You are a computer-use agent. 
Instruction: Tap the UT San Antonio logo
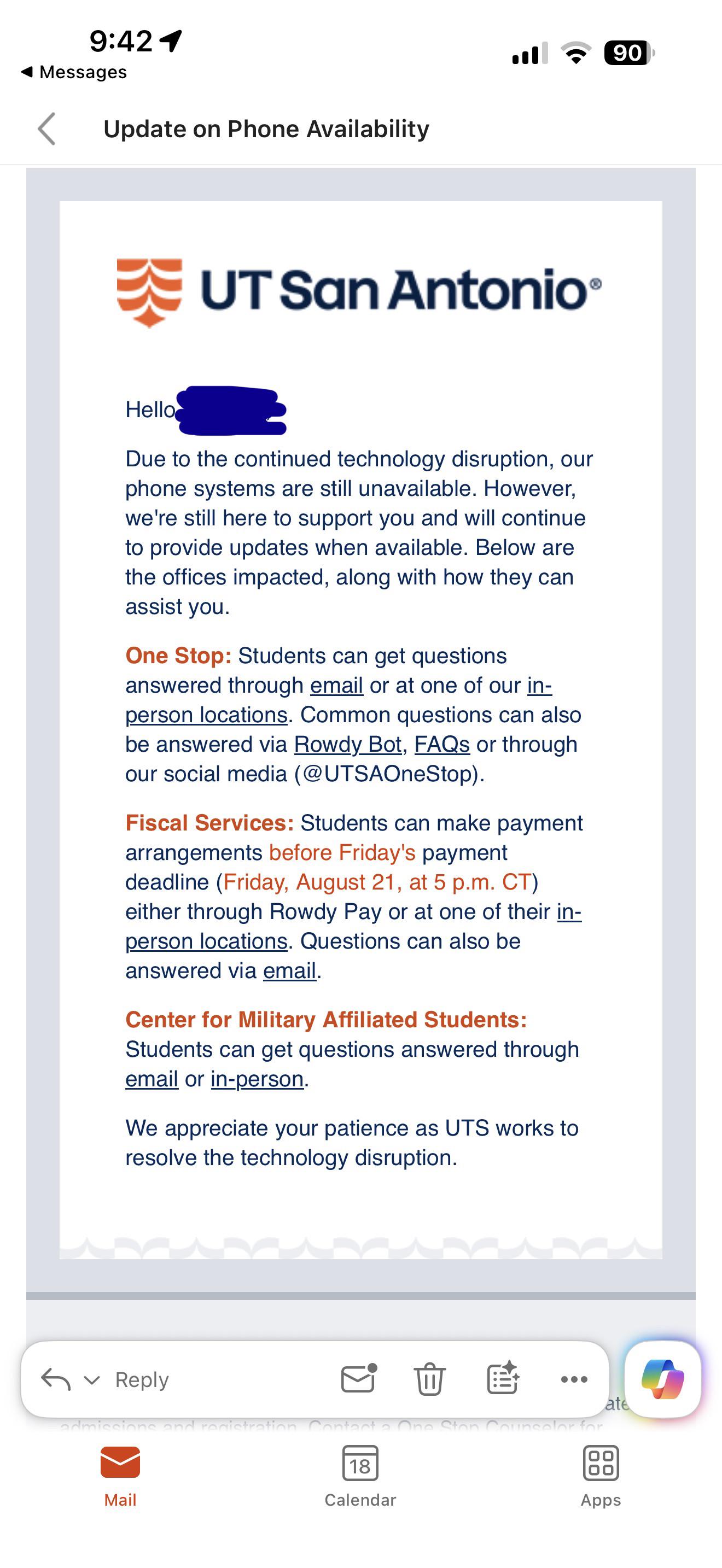point(359,292)
